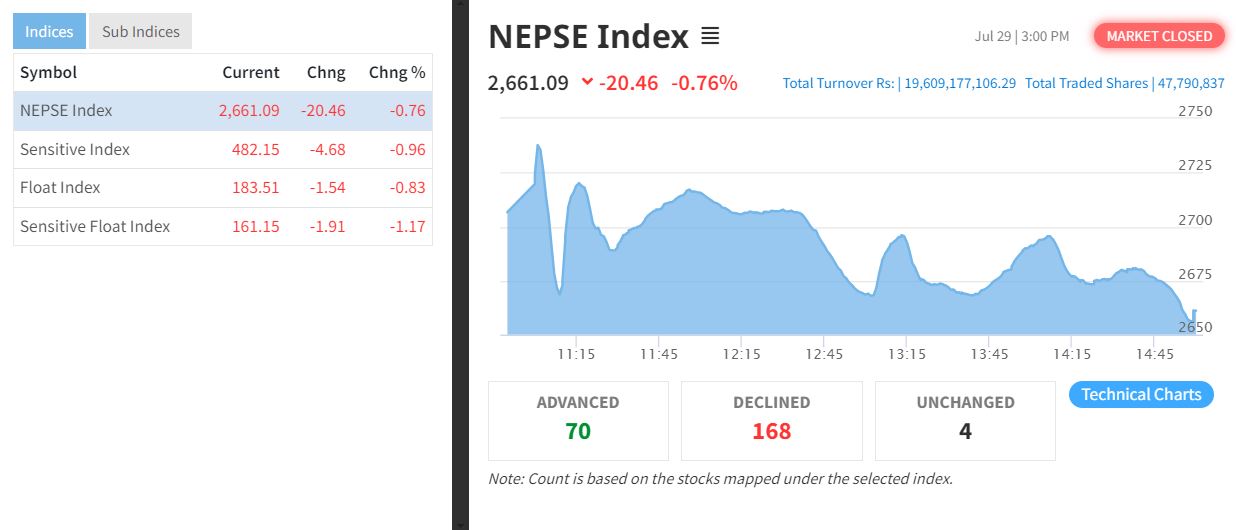Select the Indices tab
Viewport: 1236px width, 530px height.
(x=49, y=31)
